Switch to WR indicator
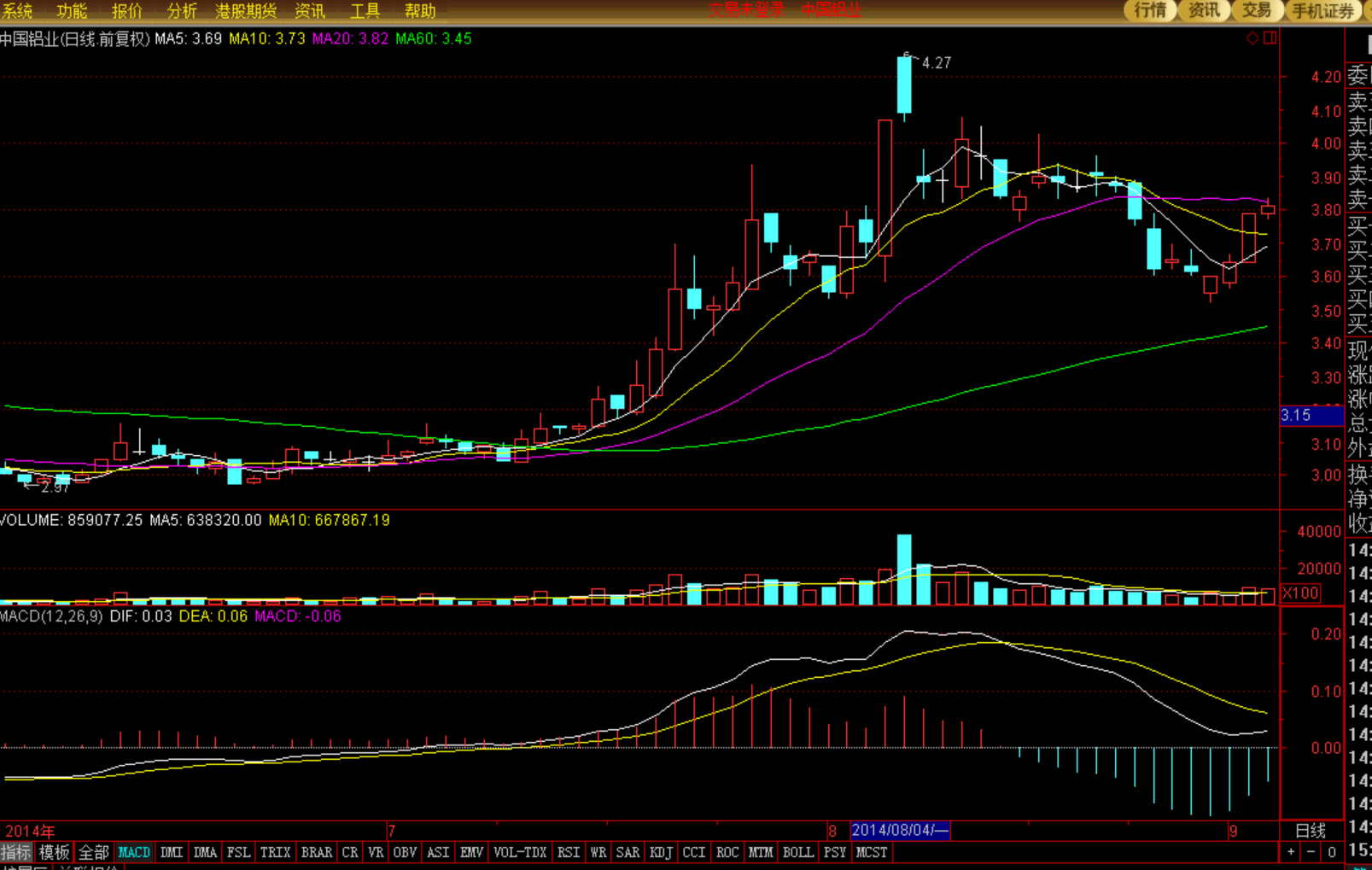 [x=598, y=852]
